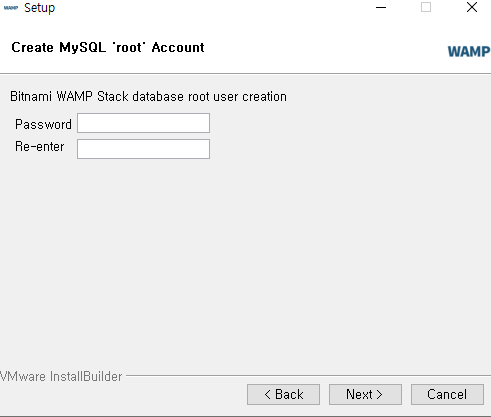491x417 pixels.
Task: Click the 'VMware InstallBuilder' text
Action: click(61, 376)
